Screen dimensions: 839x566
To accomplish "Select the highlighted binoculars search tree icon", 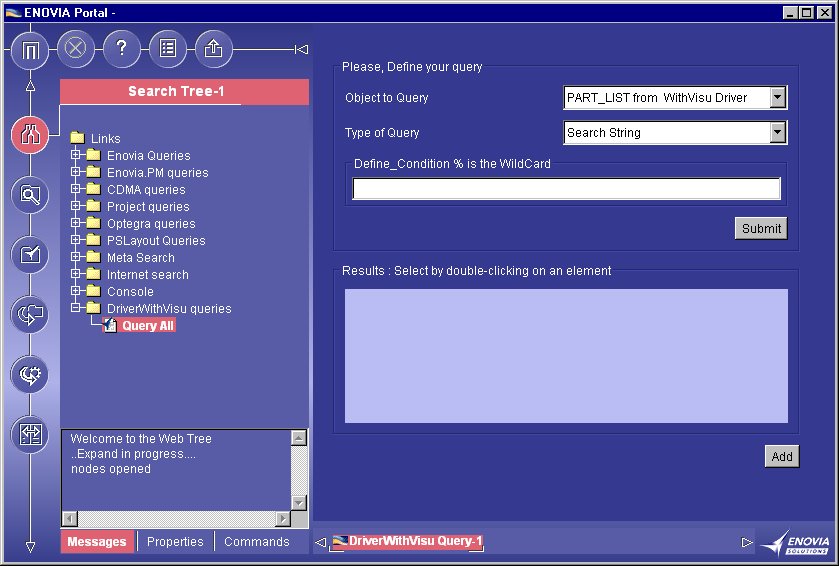I will 30,135.
